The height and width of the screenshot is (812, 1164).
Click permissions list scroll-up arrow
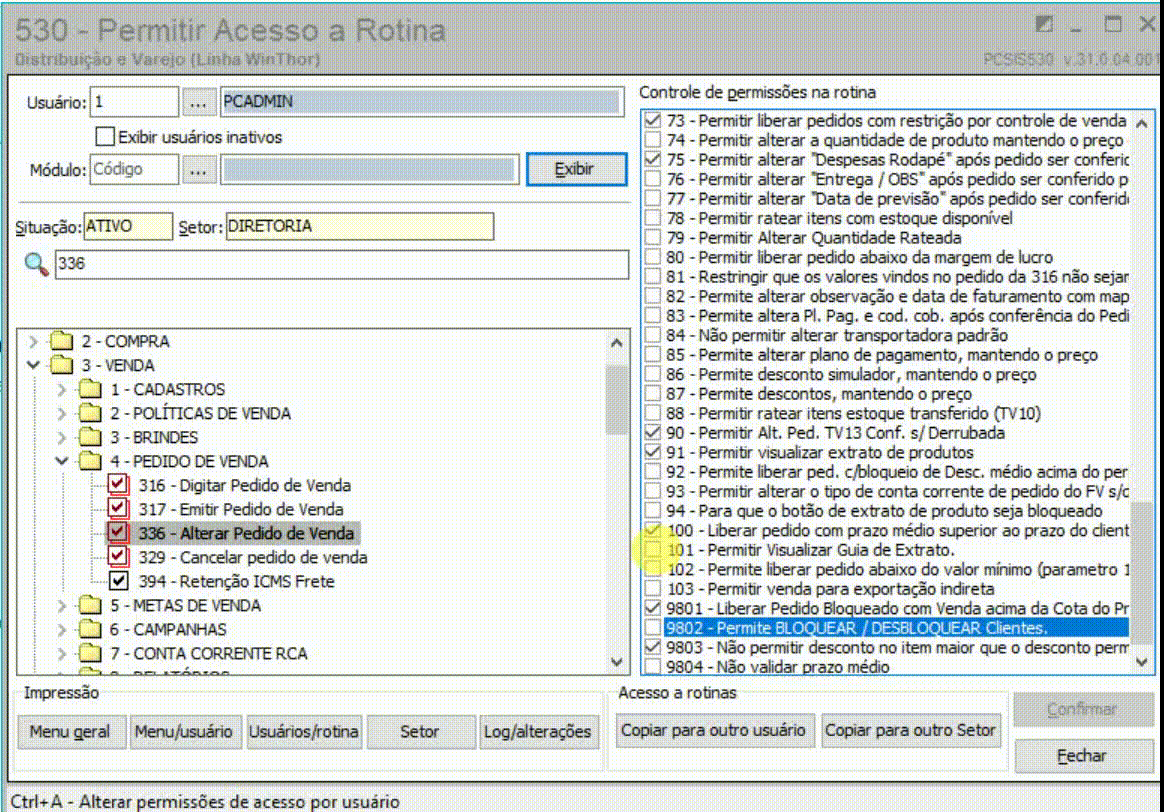click(x=1142, y=123)
